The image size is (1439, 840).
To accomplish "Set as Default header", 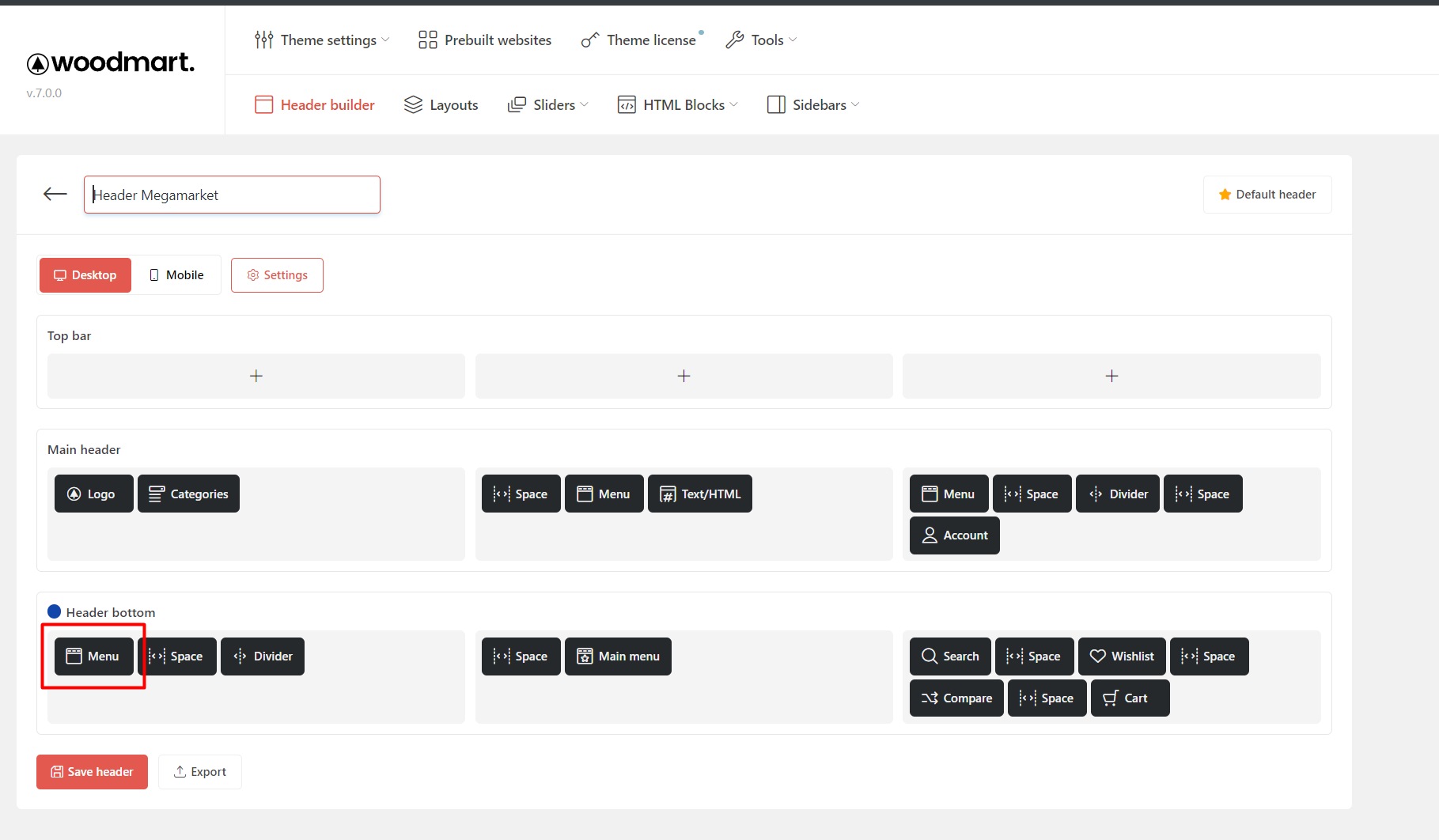I will 1267,195.
